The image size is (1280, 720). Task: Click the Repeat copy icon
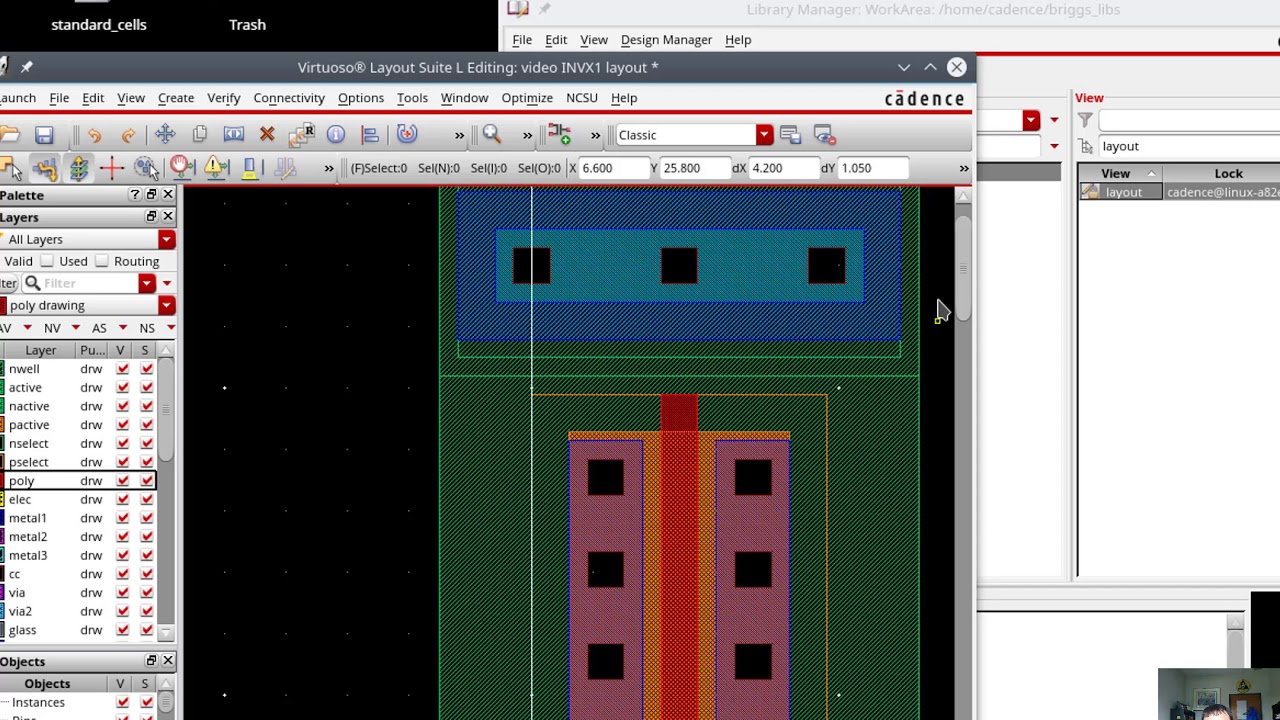(301, 135)
